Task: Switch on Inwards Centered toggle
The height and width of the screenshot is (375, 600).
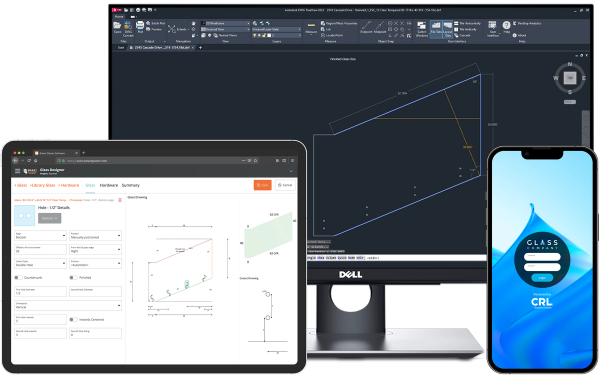Action: point(73,320)
